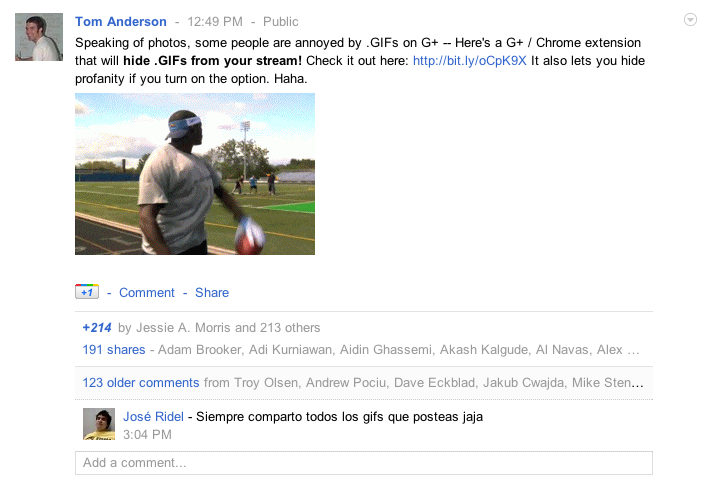This screenshot has height=487, width=703.
Task: Click the Add a comment field
Action: [364, 463]
